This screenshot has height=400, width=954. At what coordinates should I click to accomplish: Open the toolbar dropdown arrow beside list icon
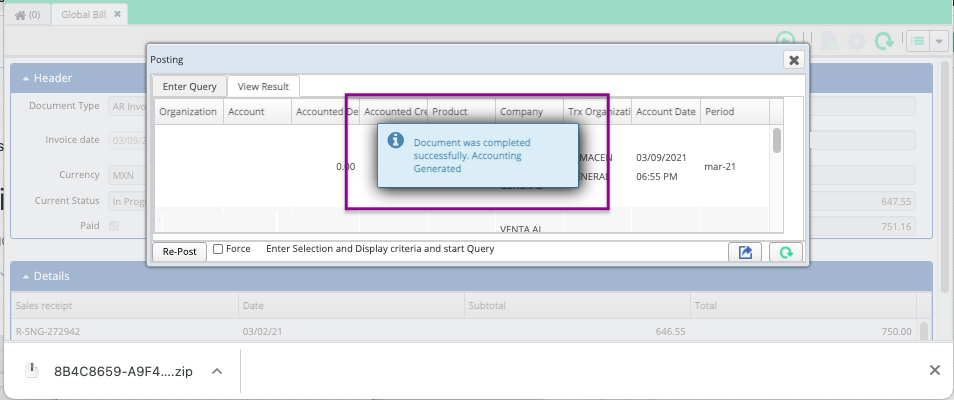pos(939,41)
